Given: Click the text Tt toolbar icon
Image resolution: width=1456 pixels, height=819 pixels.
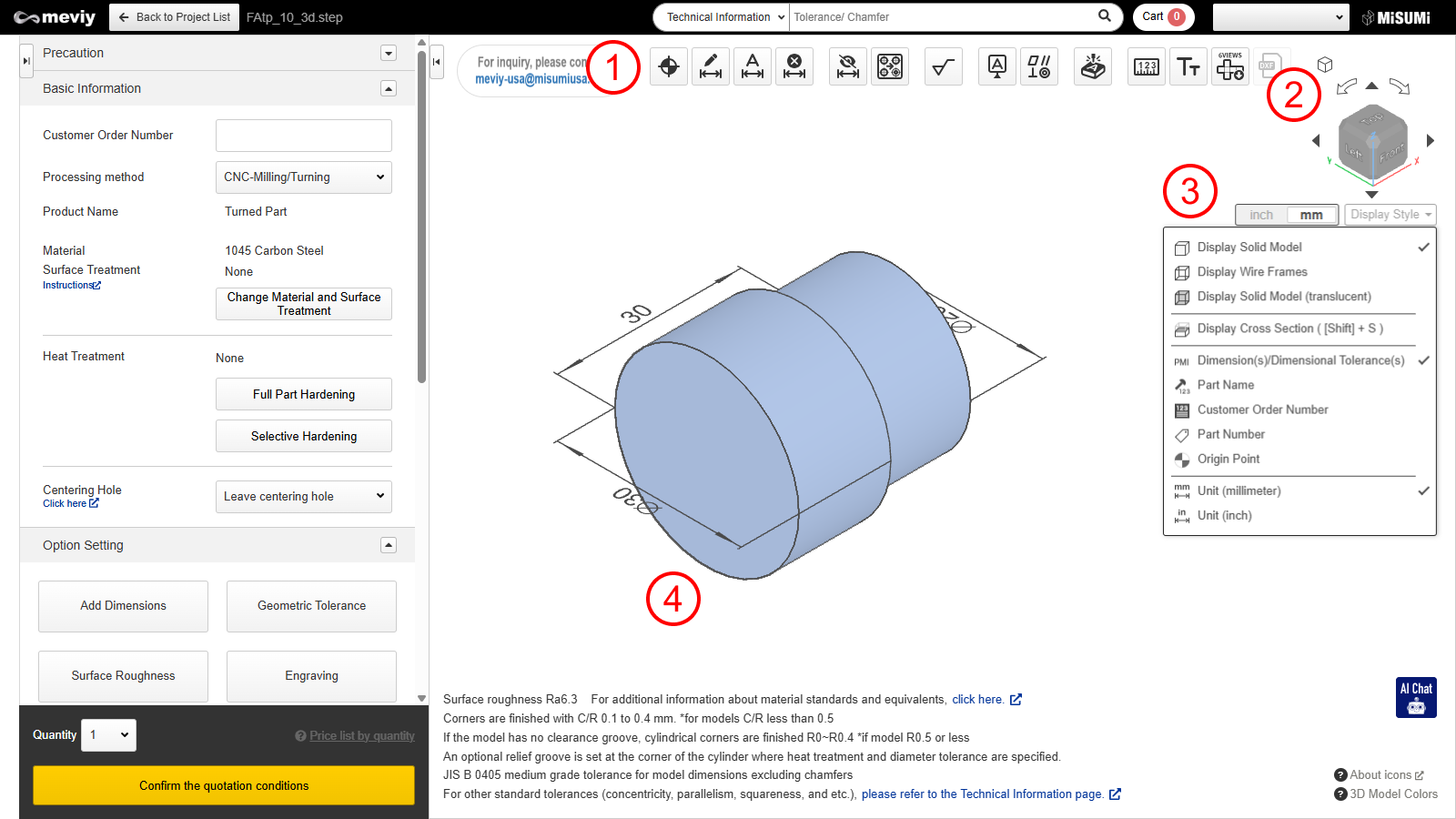Looking at the screenshot, I should (1188, 66).
